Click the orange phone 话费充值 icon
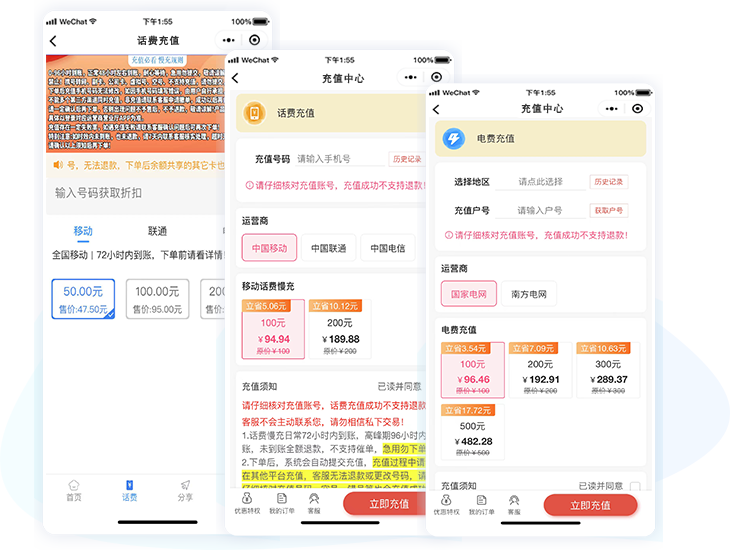This screenshot has width=730, height=550. (x=254, y=113)
